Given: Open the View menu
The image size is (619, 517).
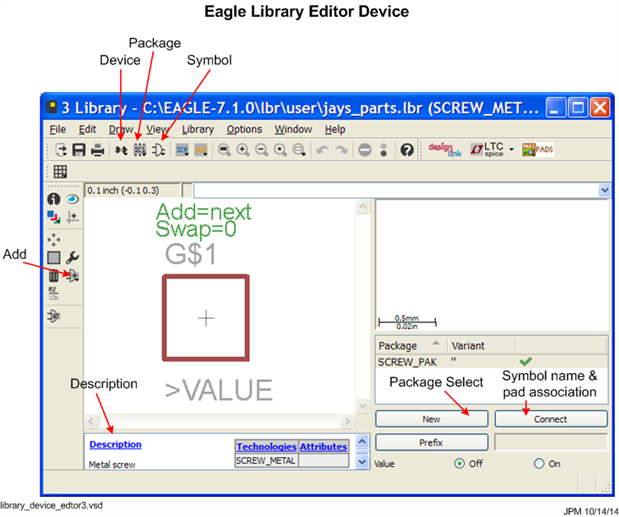Looking at the screenshot, I should [157, 129].
